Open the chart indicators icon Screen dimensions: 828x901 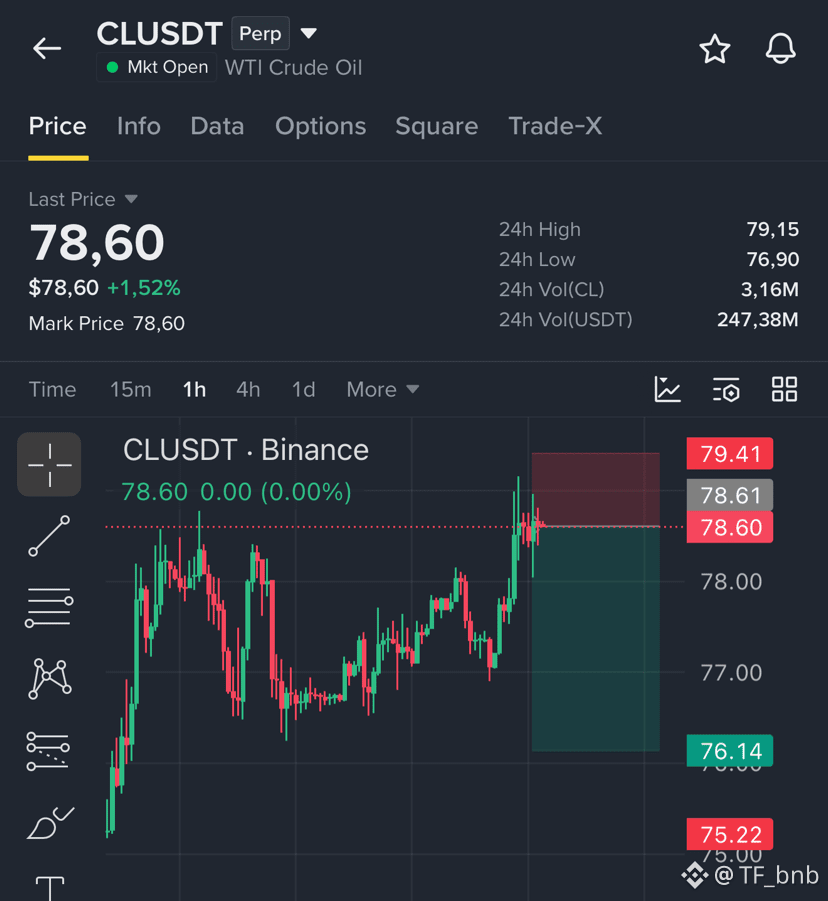pos(668,390)
